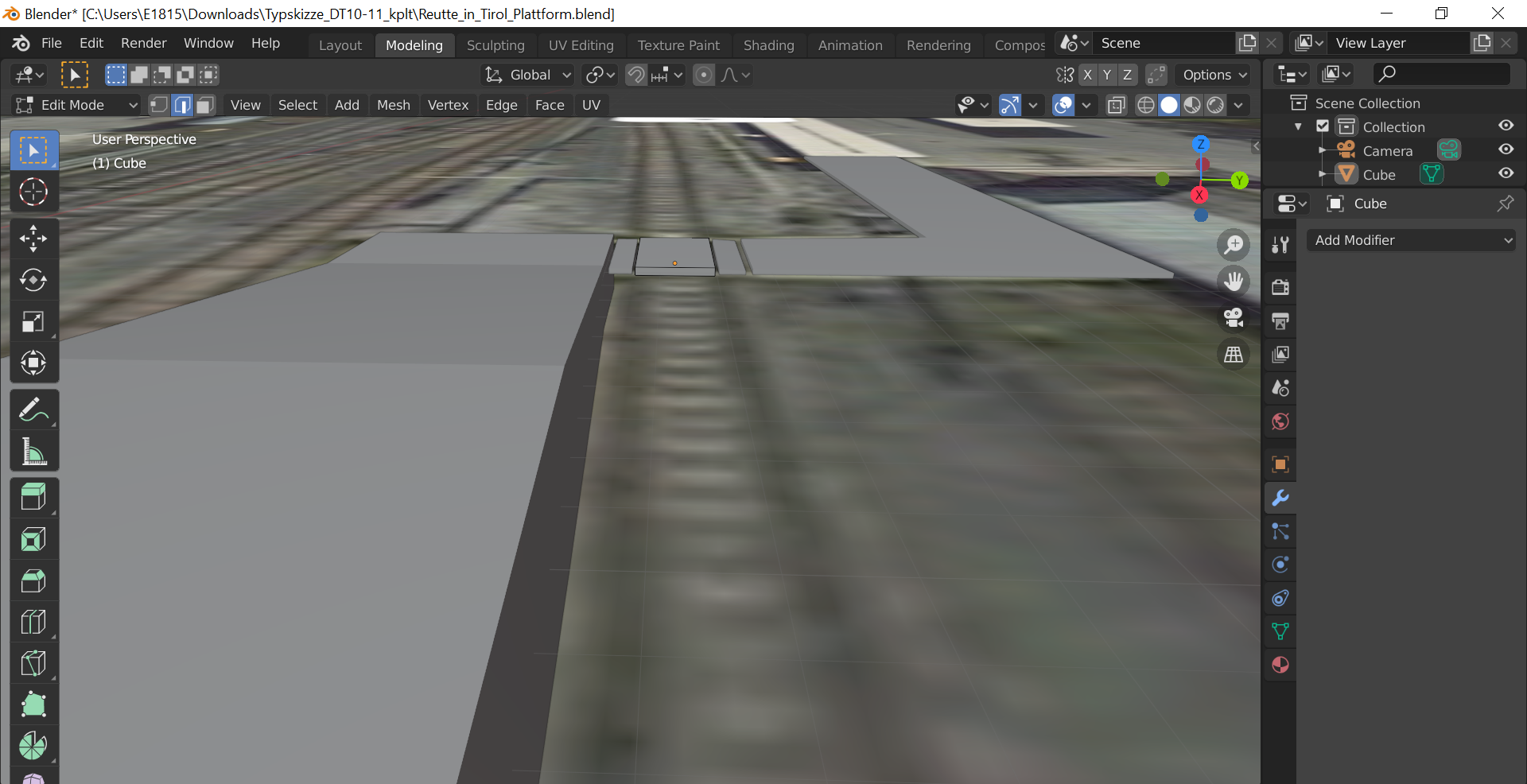Uncheck the Collection visibility checkbox
The height and width of the screenshot is (784, 1527).
coord(1323,126)
